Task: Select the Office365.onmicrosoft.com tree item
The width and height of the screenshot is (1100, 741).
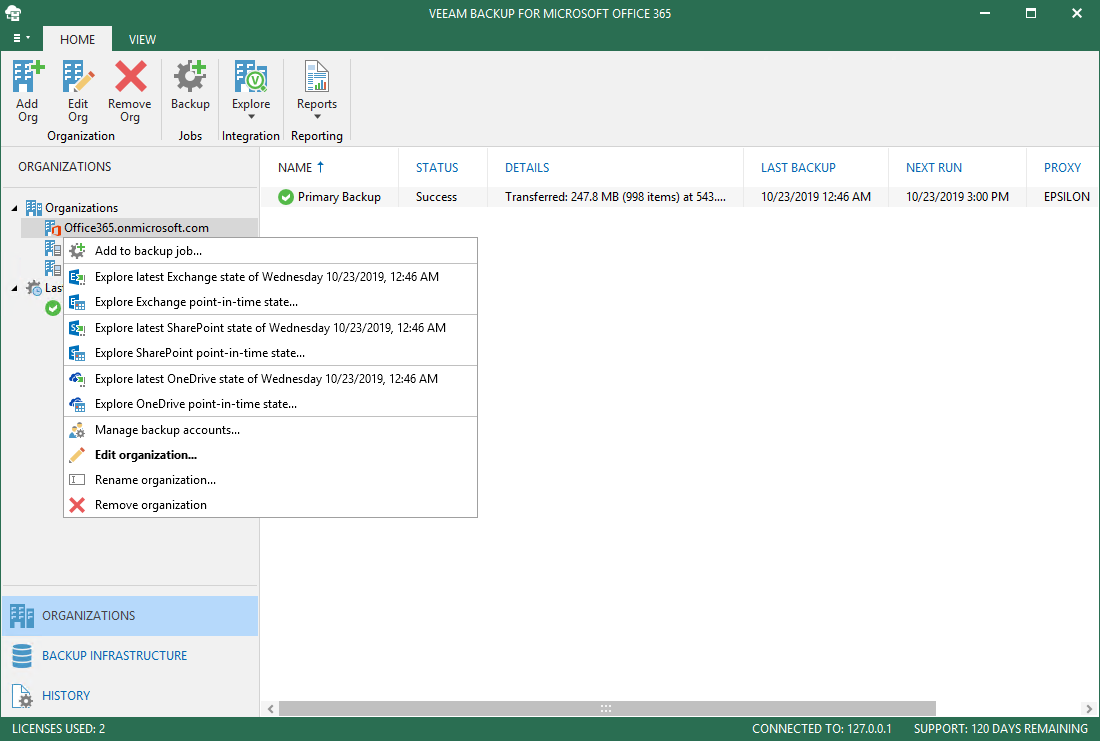Action: coord(140,228)
